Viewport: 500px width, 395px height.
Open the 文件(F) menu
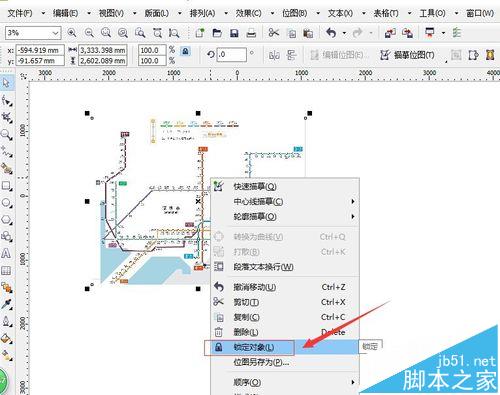(20, 13)
